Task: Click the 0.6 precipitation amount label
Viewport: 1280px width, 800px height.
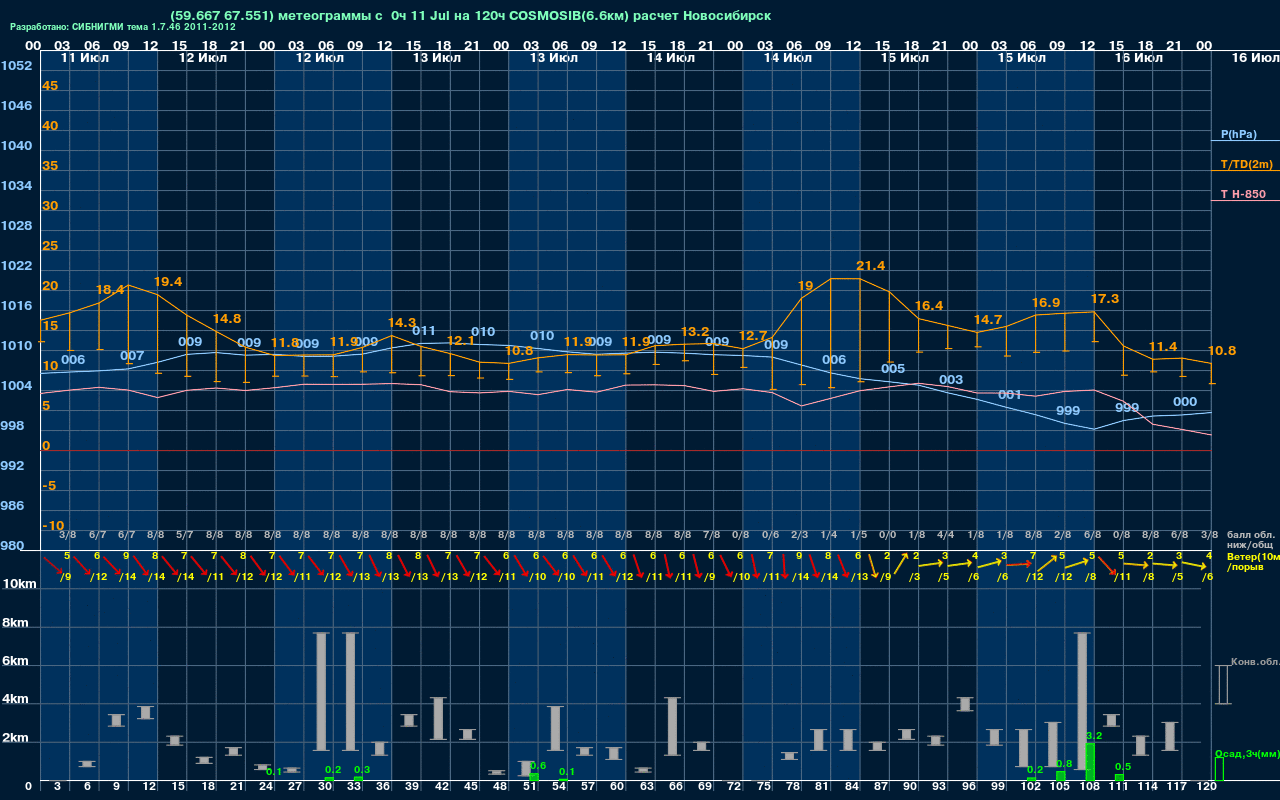Action: coord(538,766)
